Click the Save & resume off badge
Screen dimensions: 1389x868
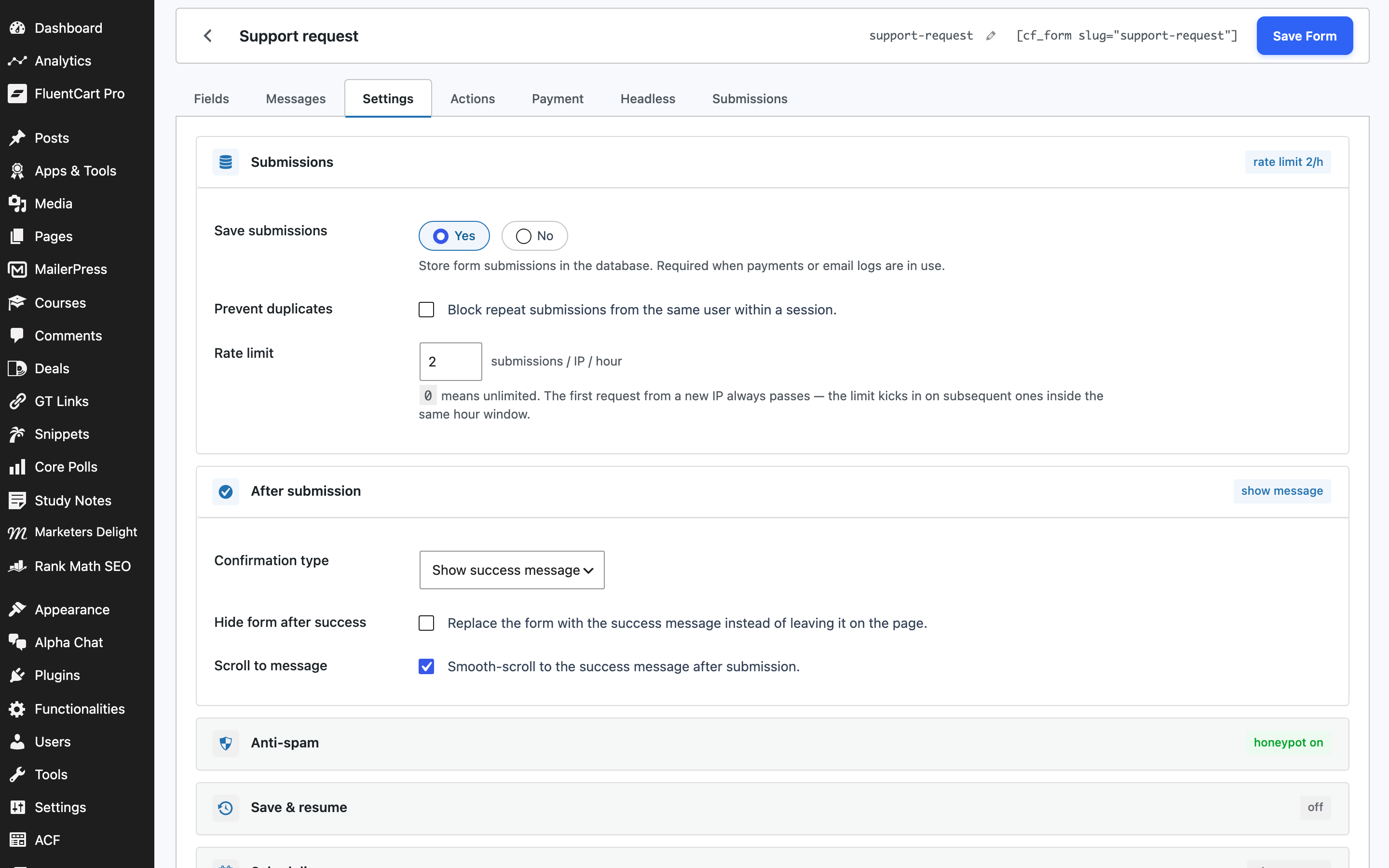pyautogui.click(x=1315, y=808)
